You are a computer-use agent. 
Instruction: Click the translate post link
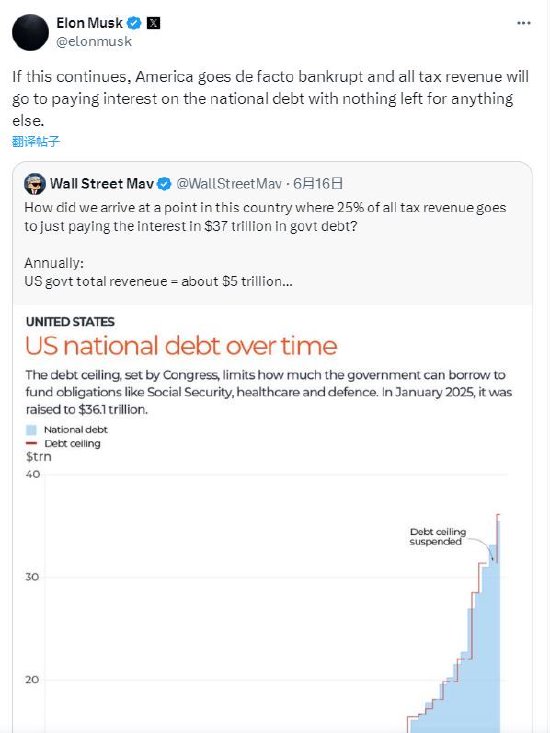point(36,141)
